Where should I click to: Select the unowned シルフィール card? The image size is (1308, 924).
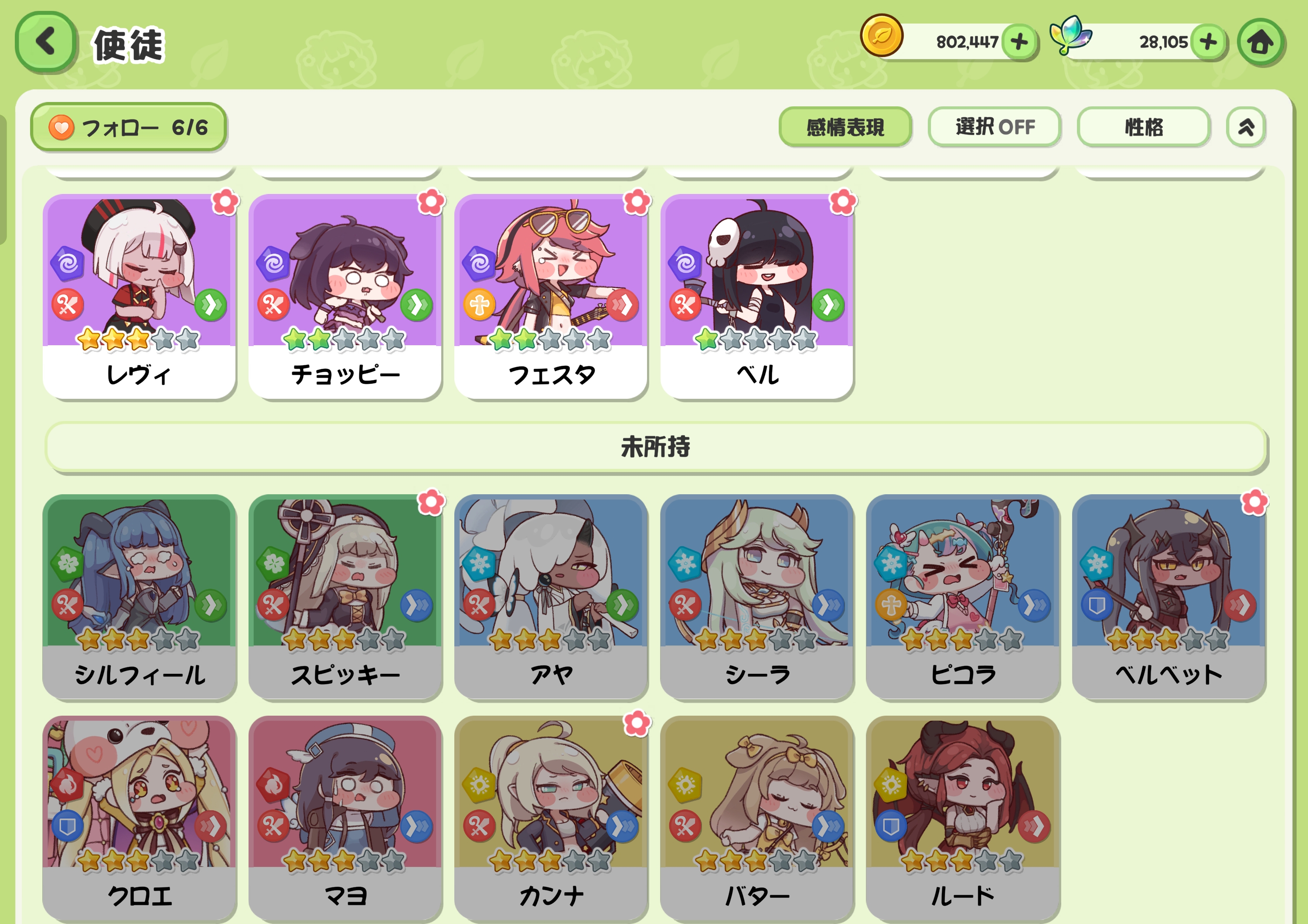[x=139, y=597]
